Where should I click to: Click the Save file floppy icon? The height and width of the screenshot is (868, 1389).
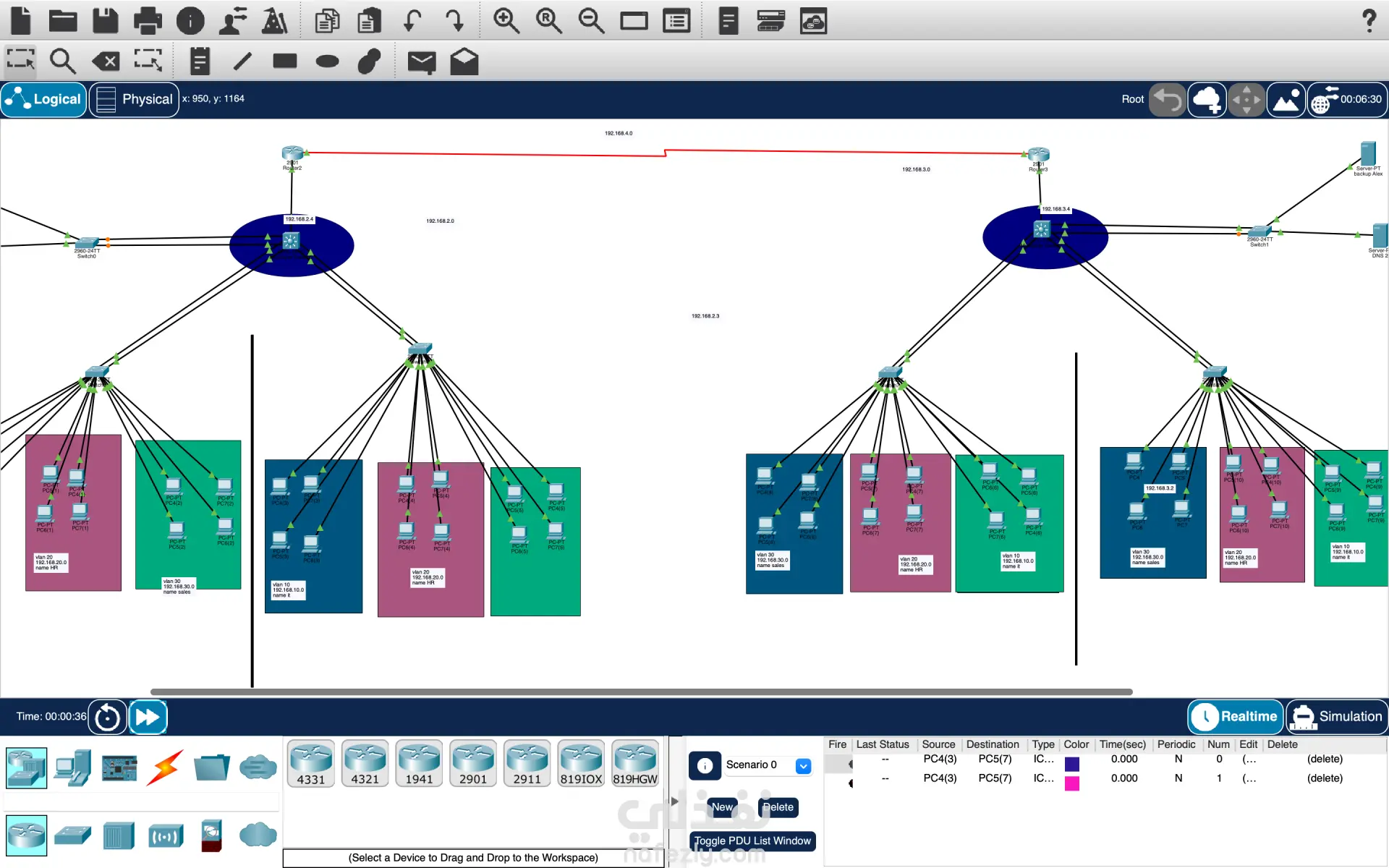pyautogui.click(x=105, y=20)
